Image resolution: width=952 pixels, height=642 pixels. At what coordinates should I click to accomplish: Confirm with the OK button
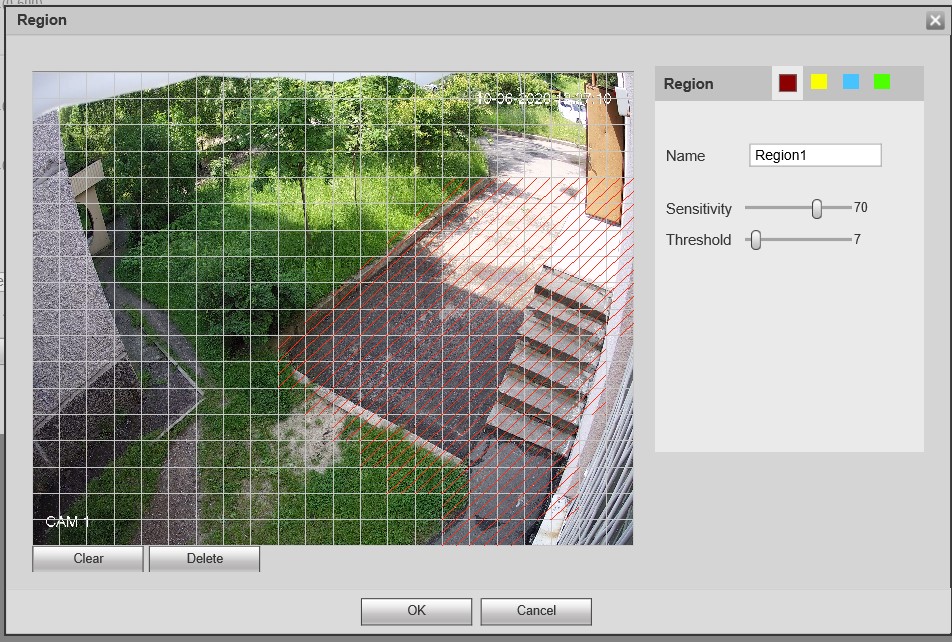coord(416,611)
